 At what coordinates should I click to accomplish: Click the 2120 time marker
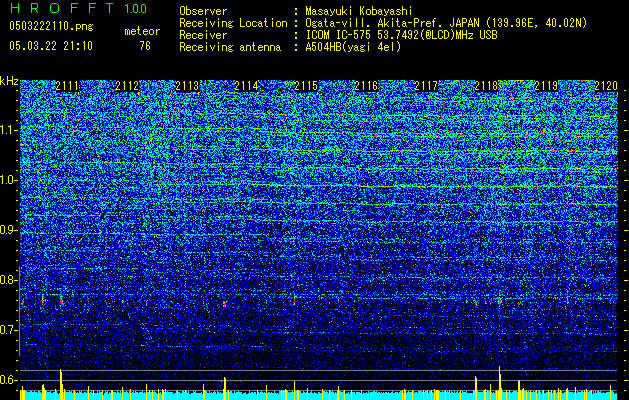606,86
